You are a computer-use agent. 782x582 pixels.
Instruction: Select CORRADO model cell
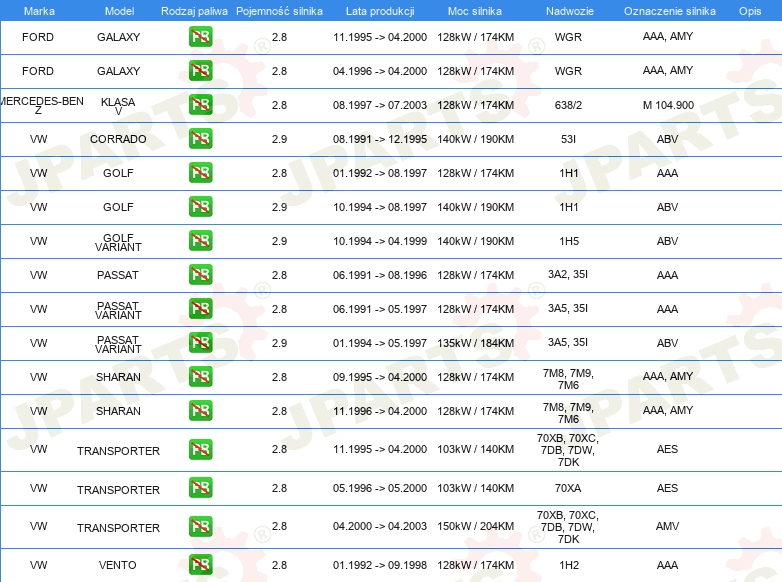click(118, 139)
